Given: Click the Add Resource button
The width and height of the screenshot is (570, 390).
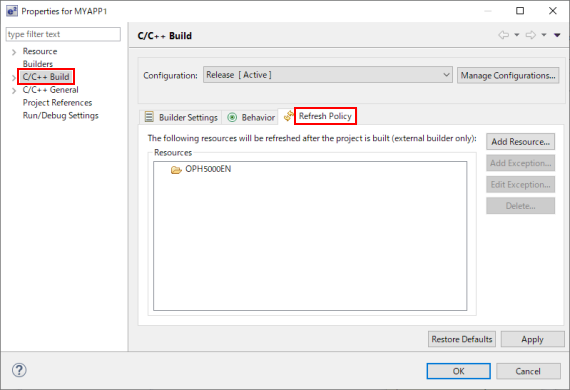Looking at the screenshot, I should [521, 142].
